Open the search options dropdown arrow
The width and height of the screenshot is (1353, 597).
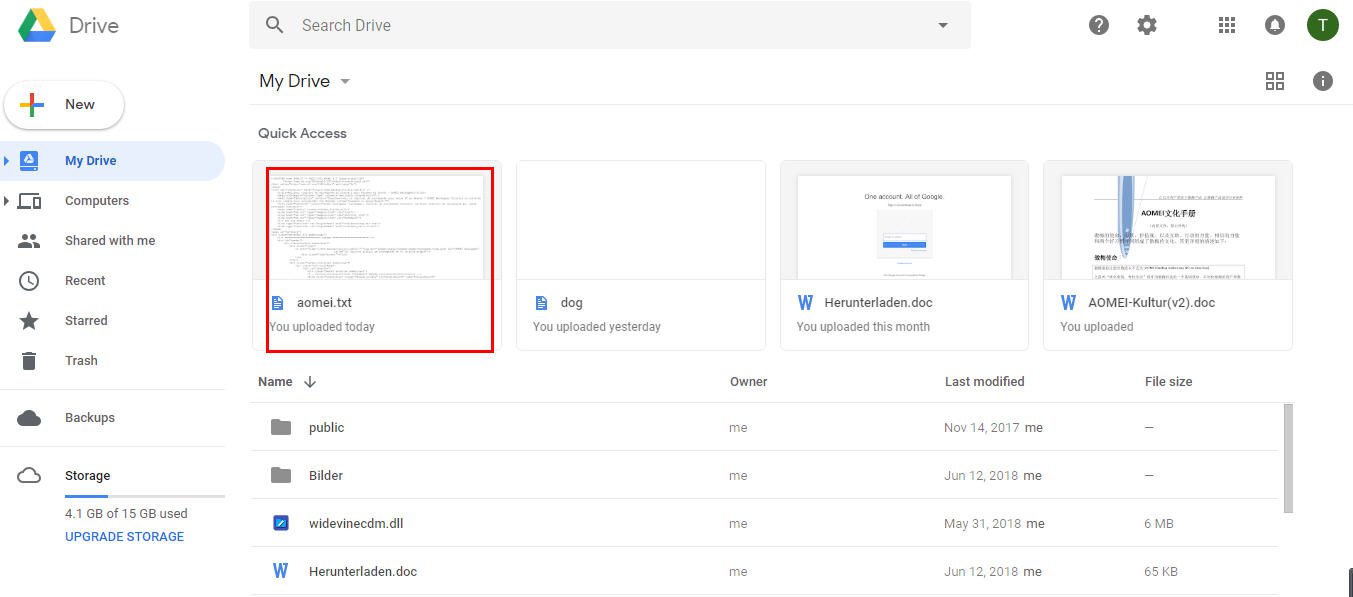(x=942, y=25)
